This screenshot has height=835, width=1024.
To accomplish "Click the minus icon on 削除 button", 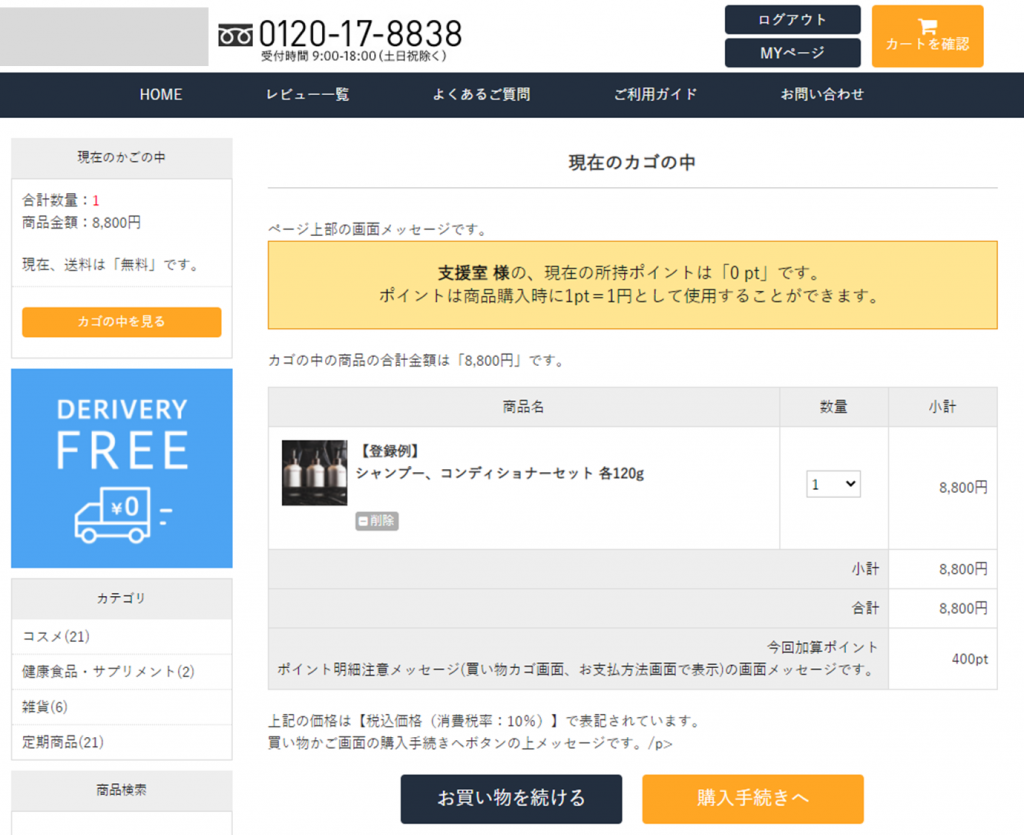I will coord(363,521).
